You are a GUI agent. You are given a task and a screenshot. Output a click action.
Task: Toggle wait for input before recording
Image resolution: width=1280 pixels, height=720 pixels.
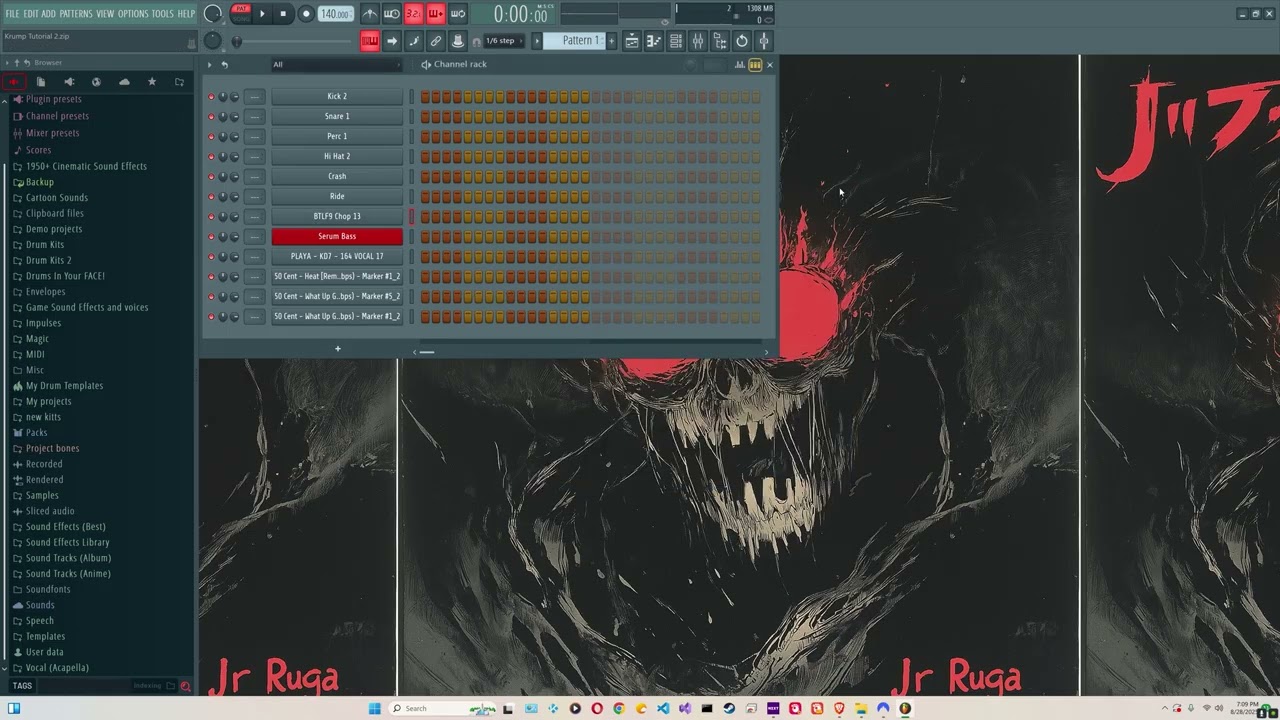[392, 14]
